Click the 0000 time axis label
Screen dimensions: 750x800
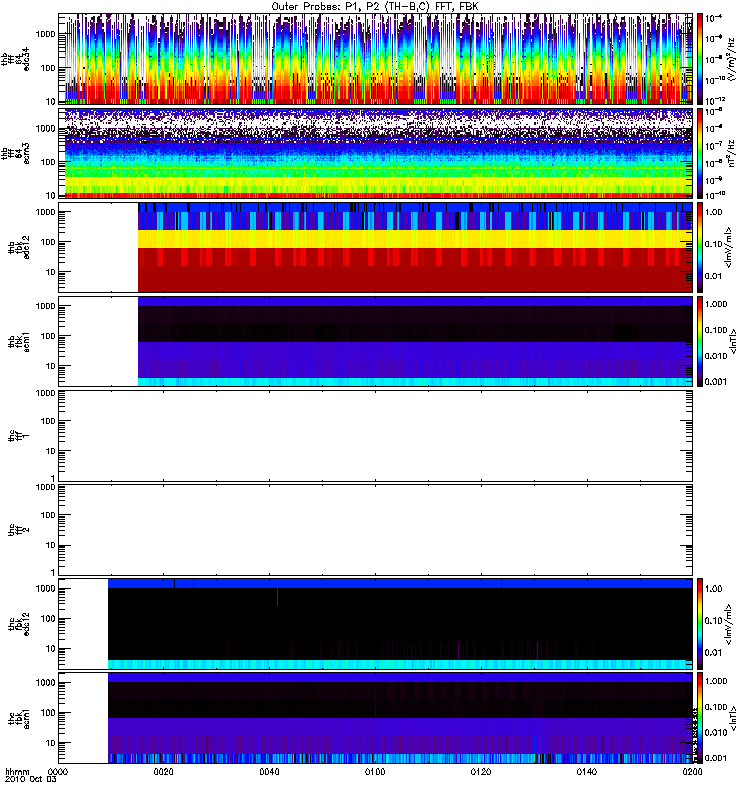[58, 772]
